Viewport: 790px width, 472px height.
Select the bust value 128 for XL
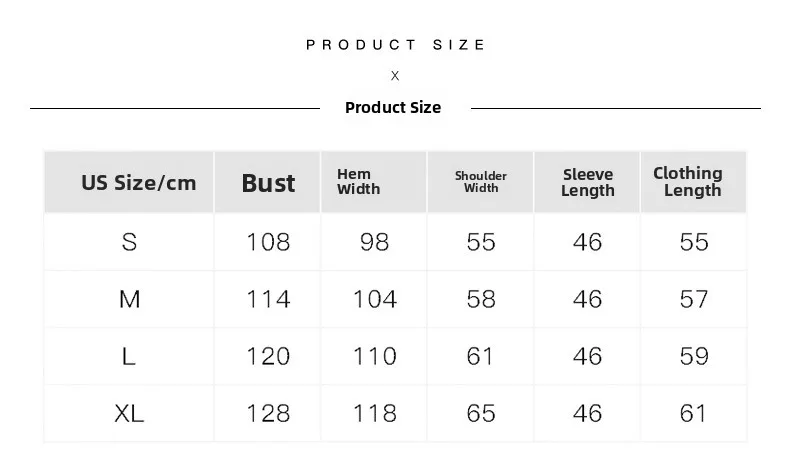tap(268, 414)
